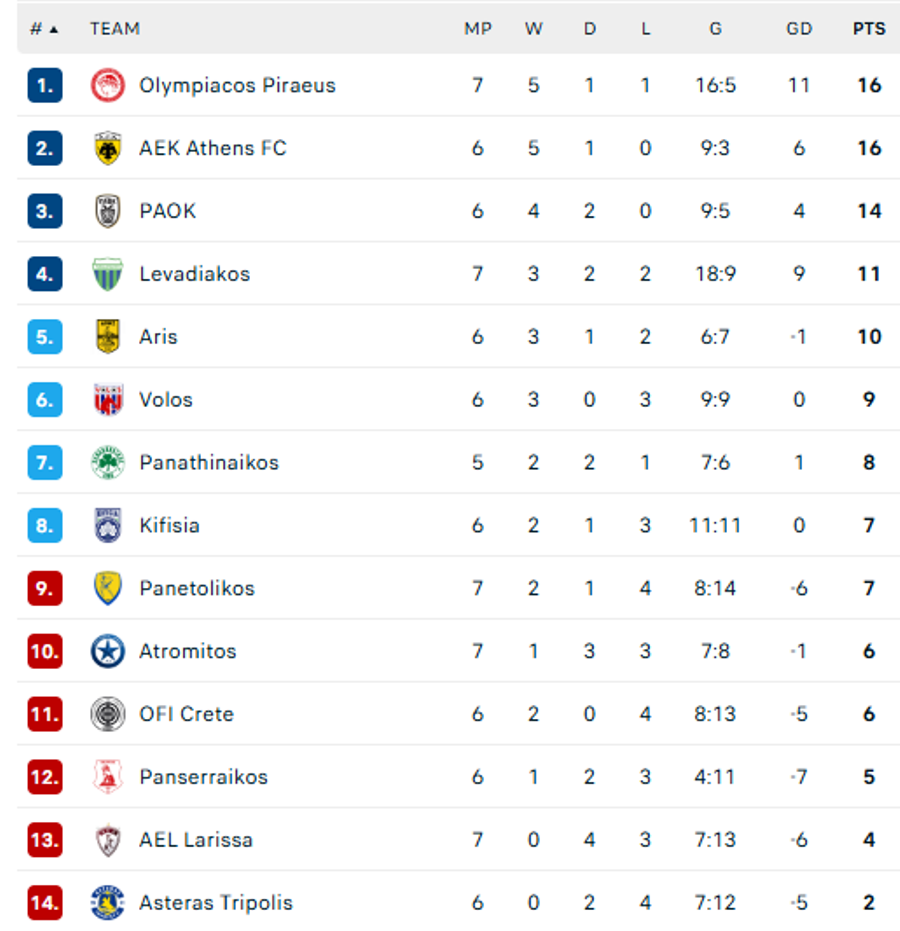Screen dimensions: 900x931
Task: Click the Panathinaikos green clover logo
Action: (108, 463)
